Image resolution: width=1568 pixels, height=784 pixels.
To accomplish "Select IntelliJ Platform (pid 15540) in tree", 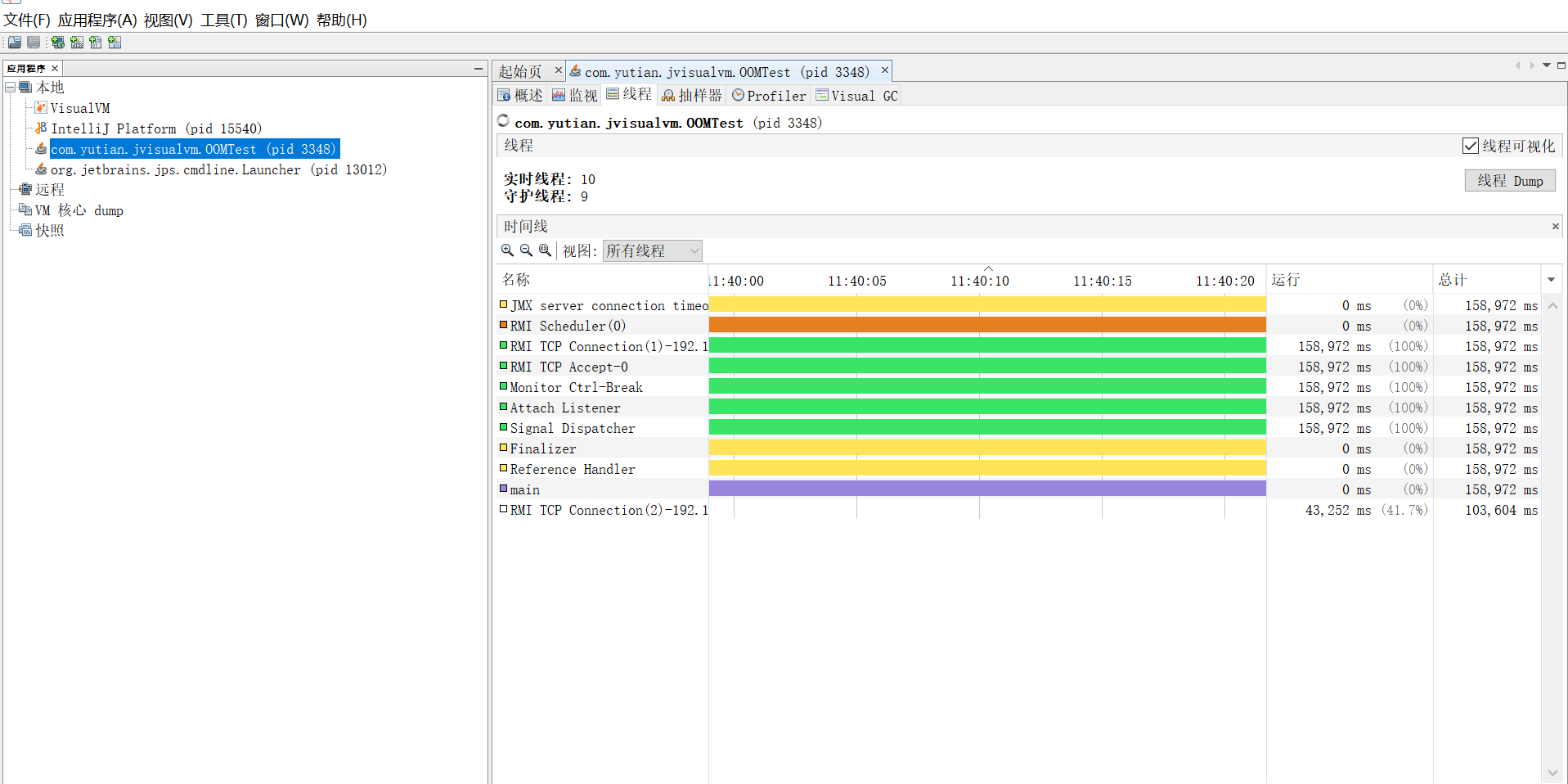I will [x=155, y=128].
